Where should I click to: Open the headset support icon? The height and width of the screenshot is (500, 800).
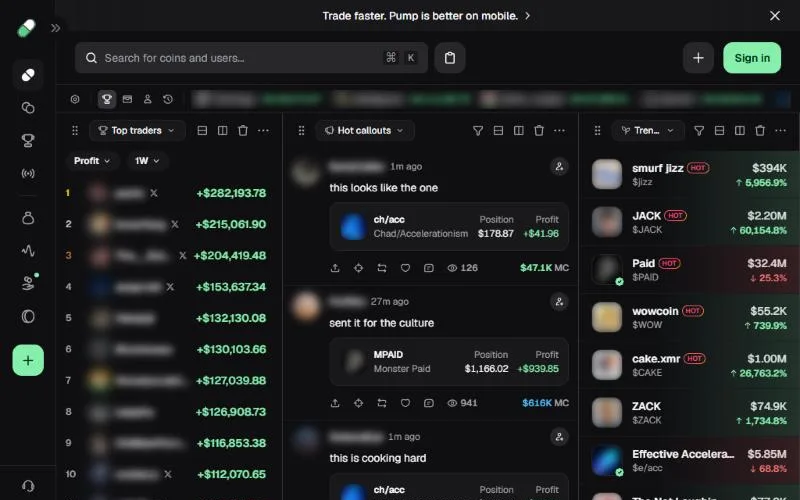[x=28, y=485]
